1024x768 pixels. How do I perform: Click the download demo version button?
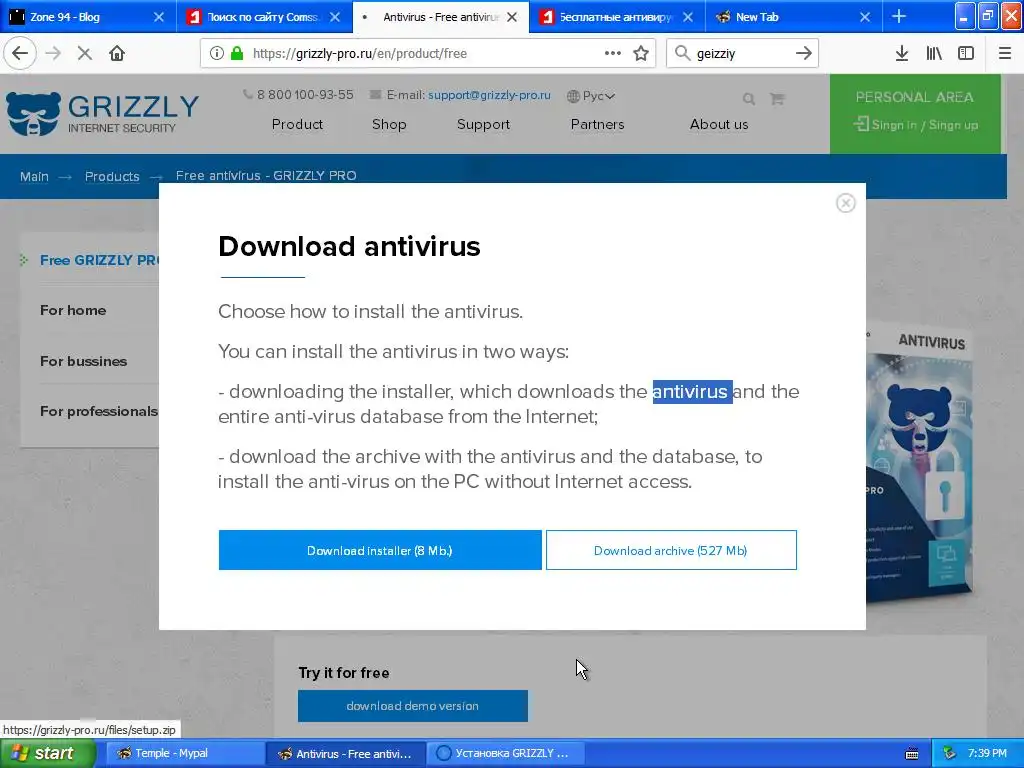coord(413,706)
